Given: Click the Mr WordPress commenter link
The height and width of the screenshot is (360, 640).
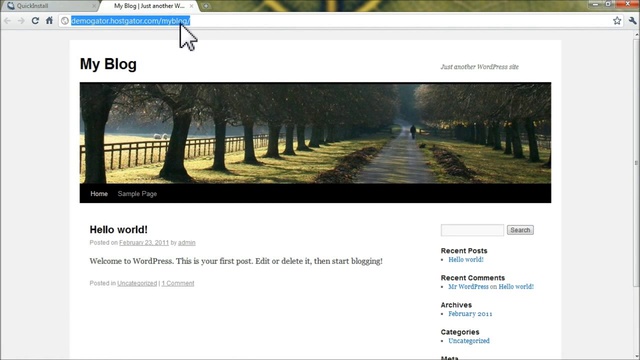Looking at the screenshot, I should tap(468, 287).
